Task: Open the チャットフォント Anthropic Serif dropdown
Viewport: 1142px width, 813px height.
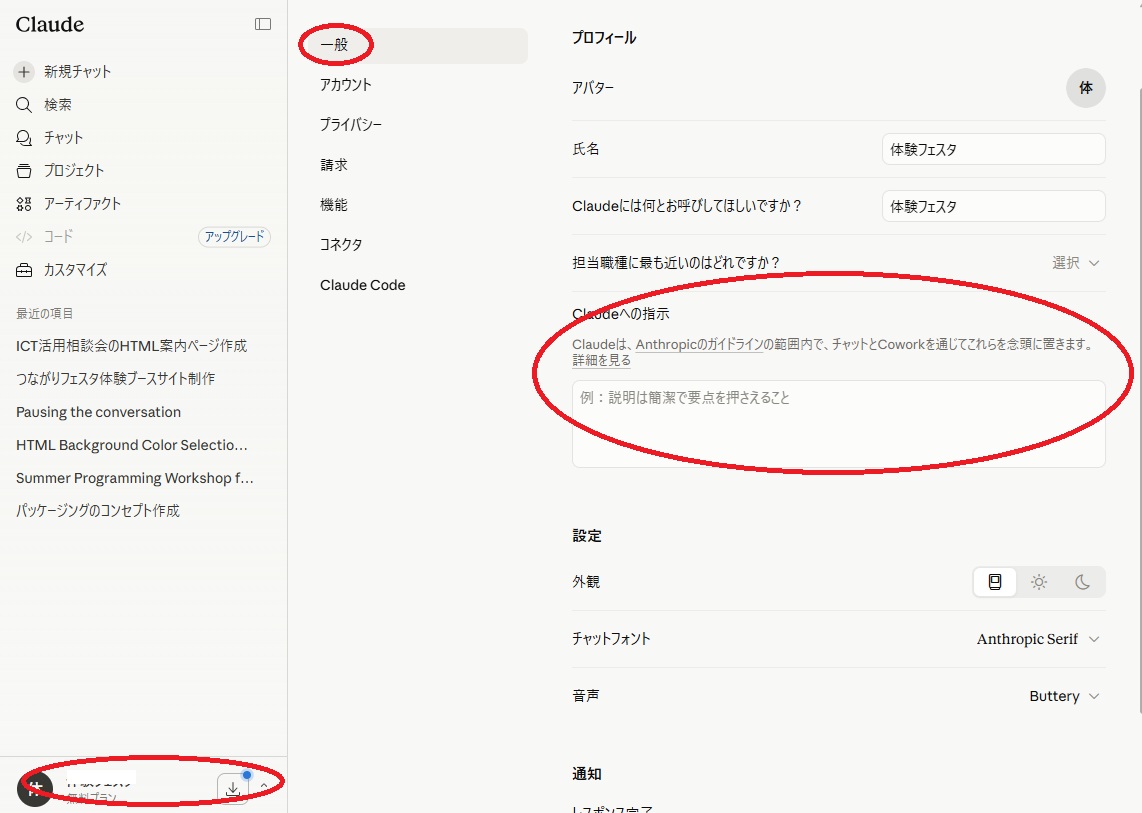Action: pyautogui.click(x=1038, y=639)
